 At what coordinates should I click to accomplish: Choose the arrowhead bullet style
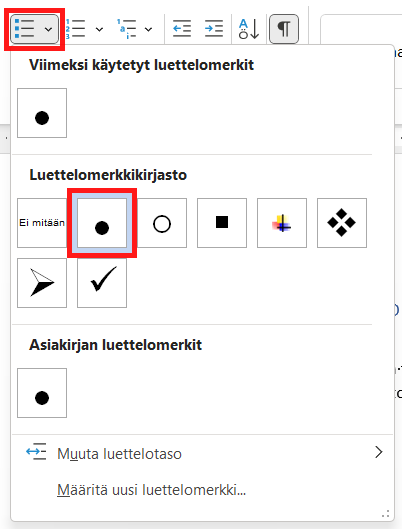click(42, 283)
